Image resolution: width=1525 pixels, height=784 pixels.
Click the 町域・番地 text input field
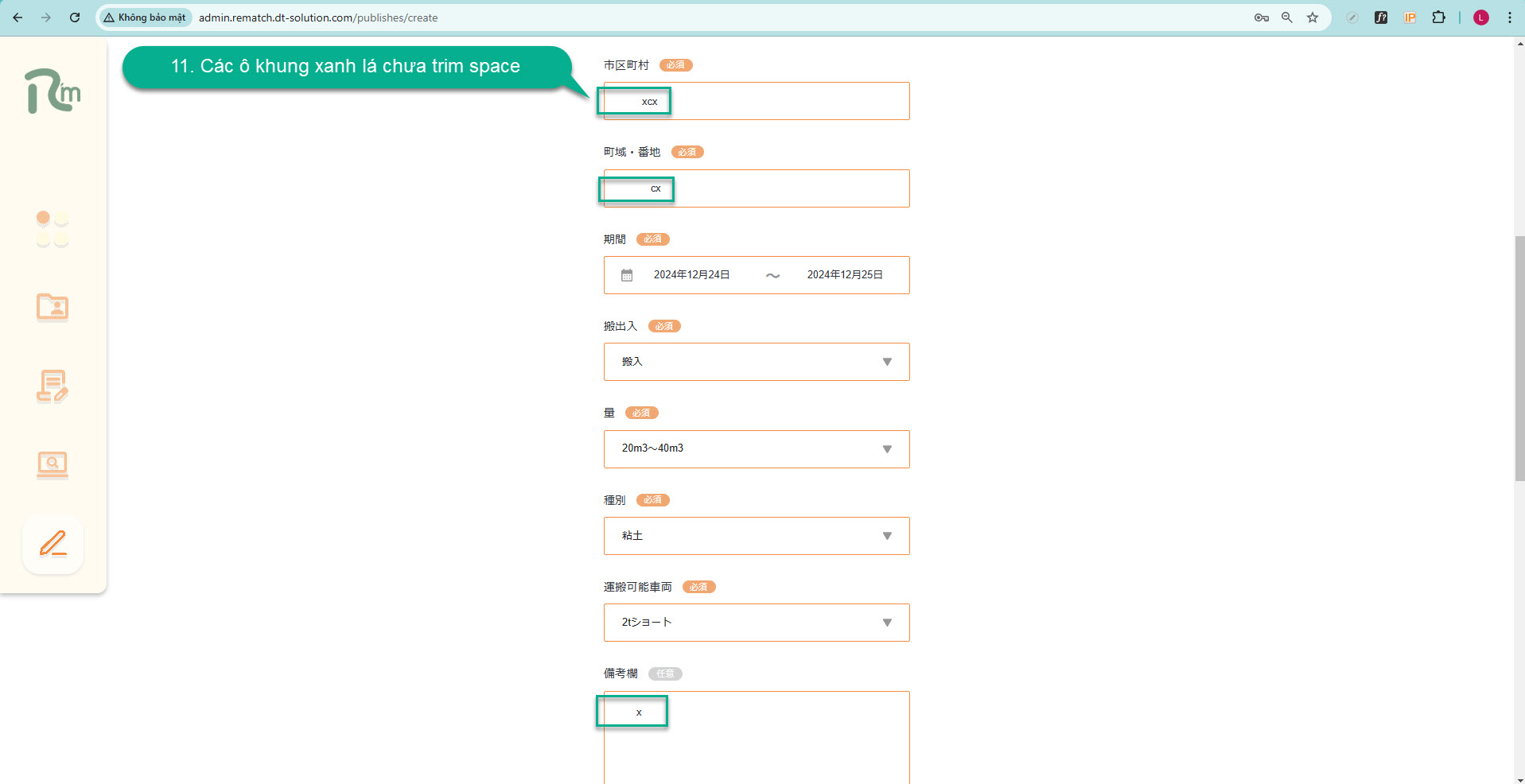788,189
